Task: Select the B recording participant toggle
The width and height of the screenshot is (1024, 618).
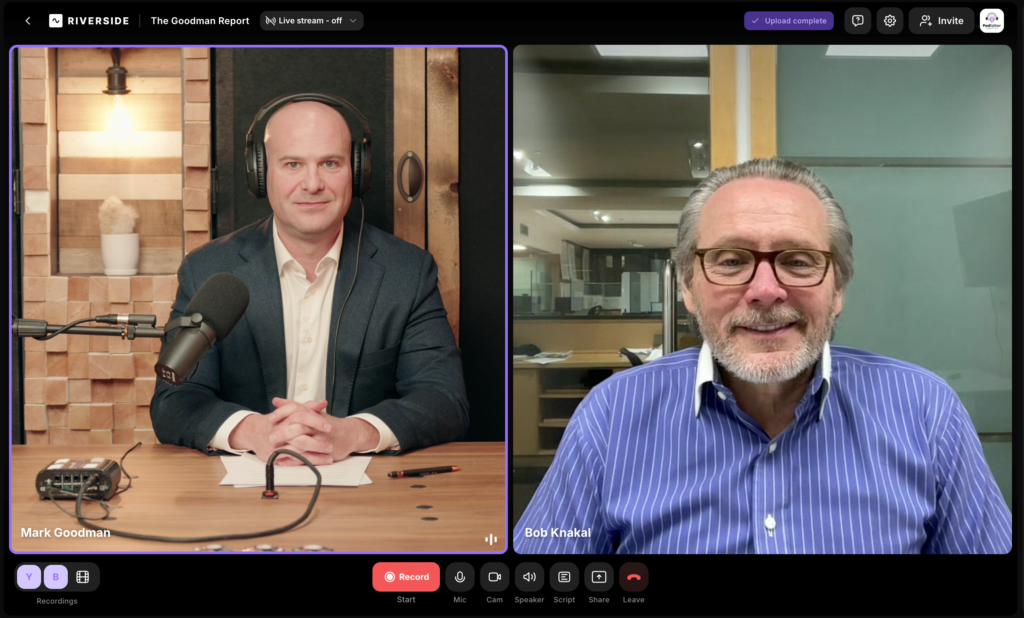Action: tap(55, 576)
